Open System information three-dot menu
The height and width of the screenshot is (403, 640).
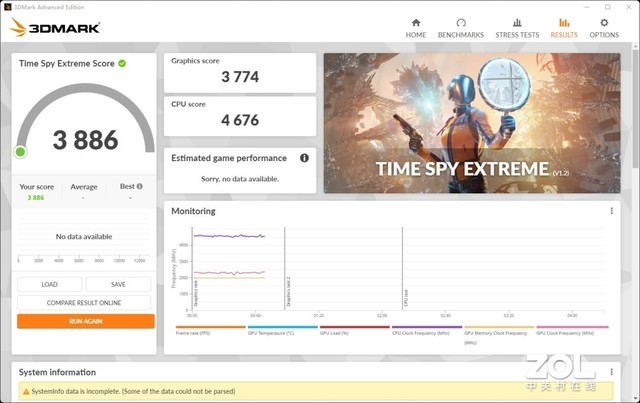(612, 372)
